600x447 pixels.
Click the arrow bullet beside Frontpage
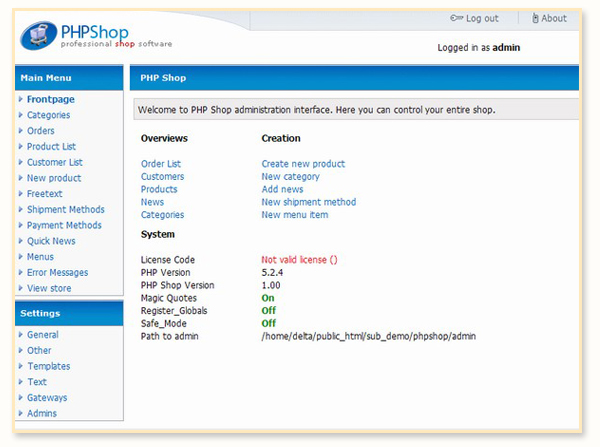pos(21,99)
